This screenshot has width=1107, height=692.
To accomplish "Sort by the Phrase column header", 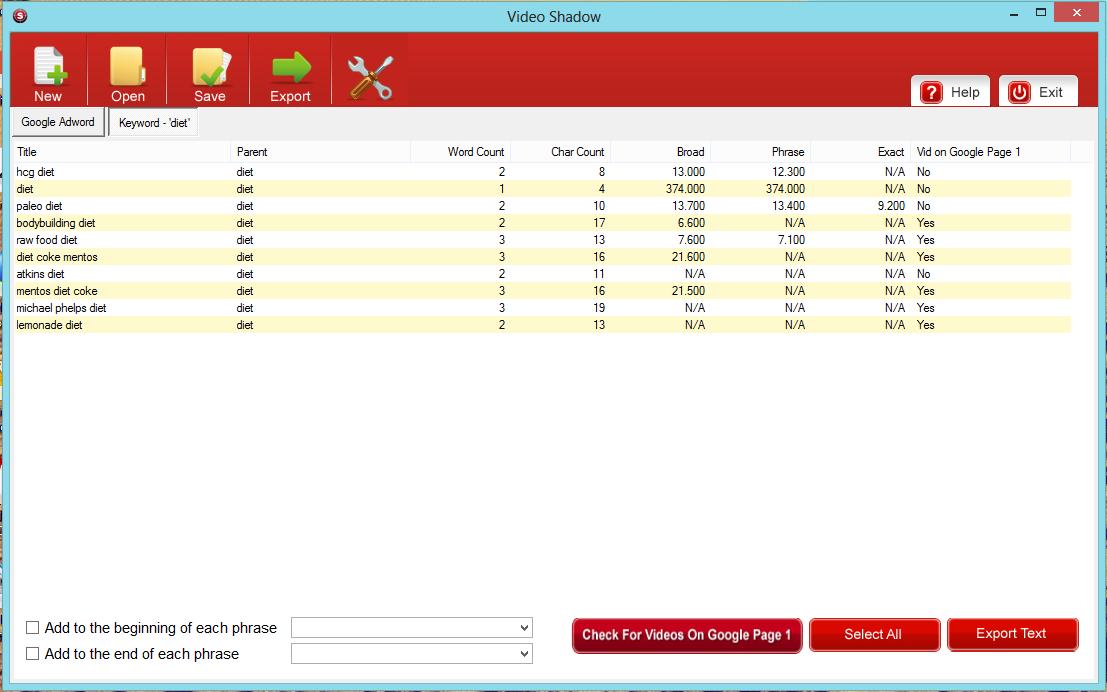I will point(761,152).
